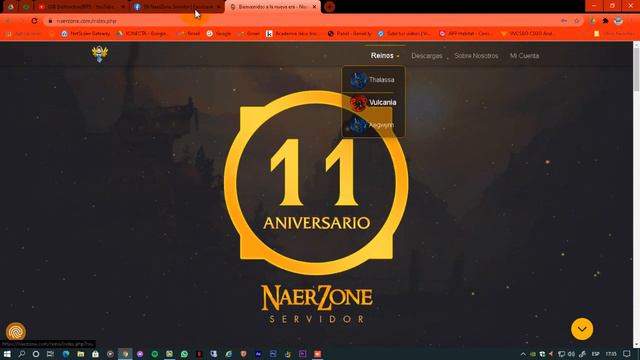Click the orange fingerprint icon at bottom left
640x360 pixels.
(x=16, y=331)
